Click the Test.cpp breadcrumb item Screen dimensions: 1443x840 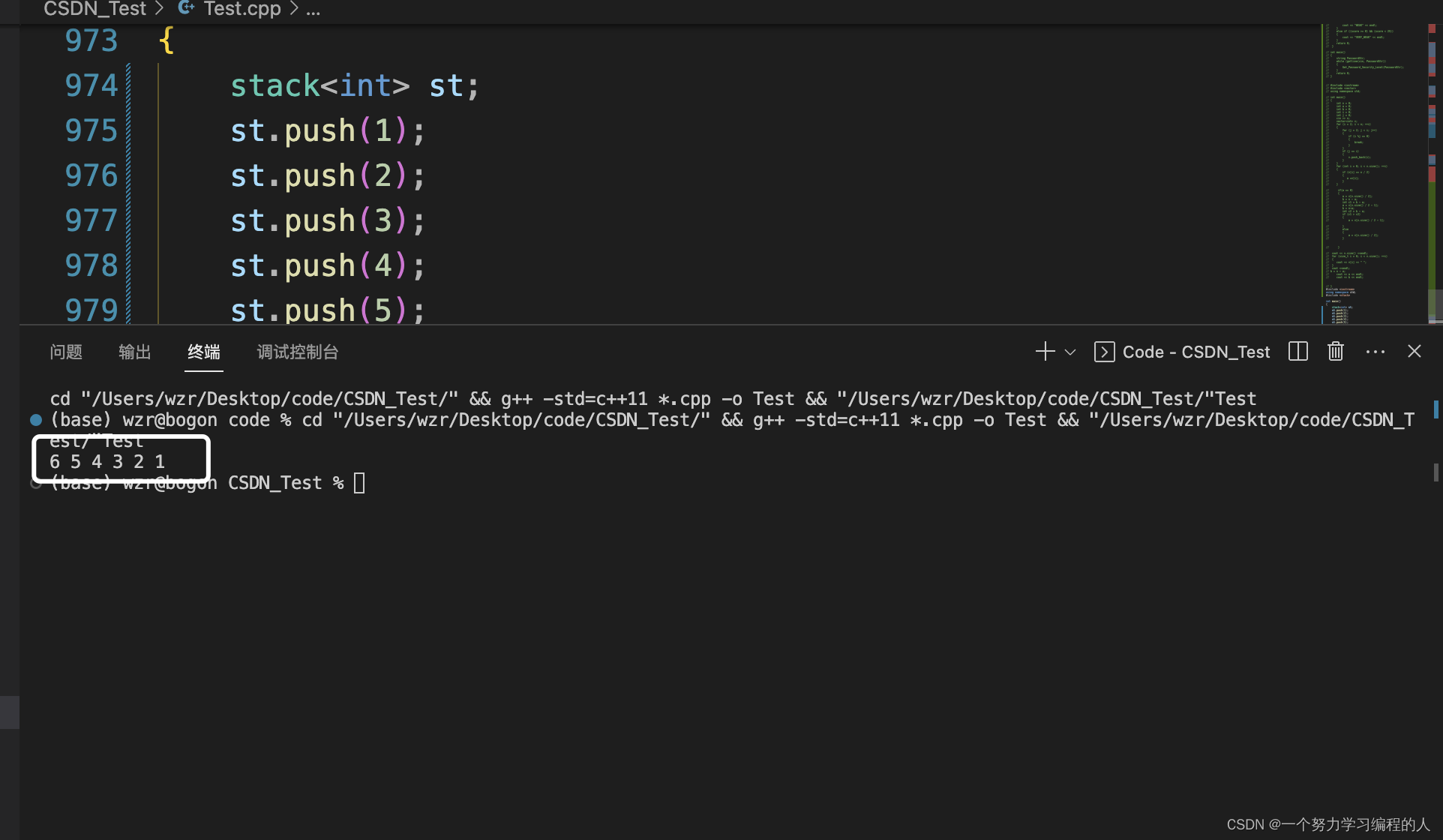(x=242, y=9)
